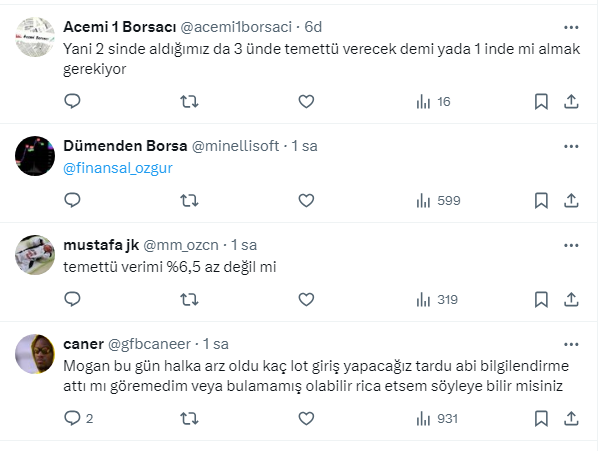
Task: View the 599 views analytics icon
Action: pos(436,200)
